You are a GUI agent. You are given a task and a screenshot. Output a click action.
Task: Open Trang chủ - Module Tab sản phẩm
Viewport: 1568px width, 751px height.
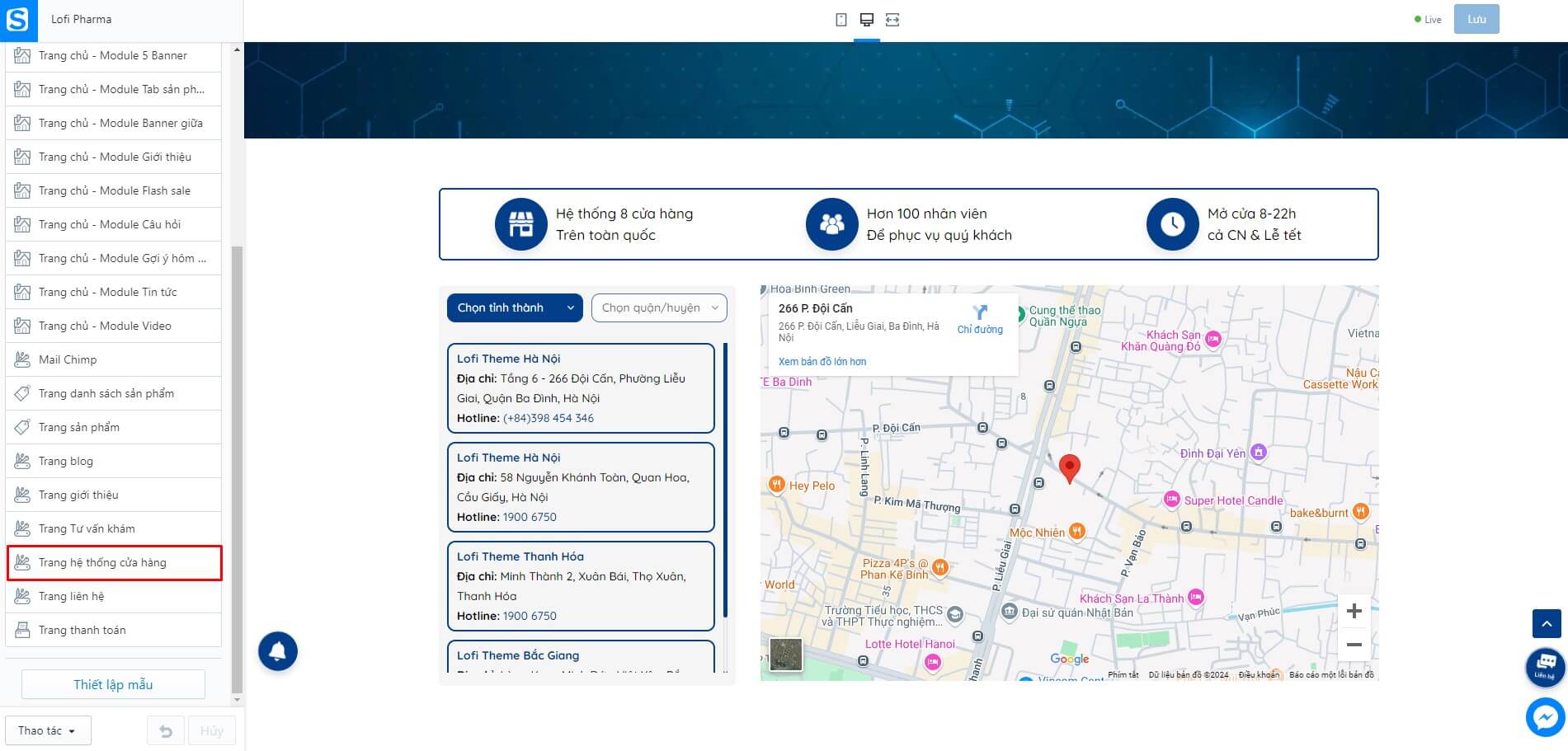[x=114, y=89]
